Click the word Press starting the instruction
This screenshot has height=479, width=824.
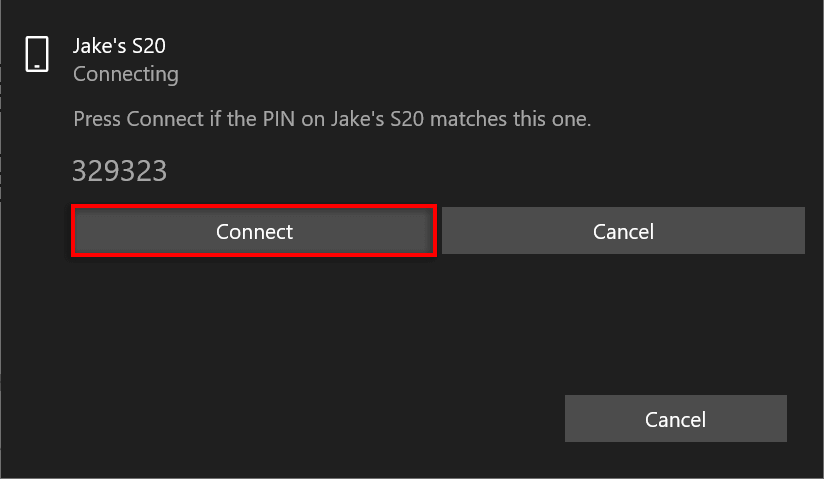pyautogui.click(x=97, y=119)
